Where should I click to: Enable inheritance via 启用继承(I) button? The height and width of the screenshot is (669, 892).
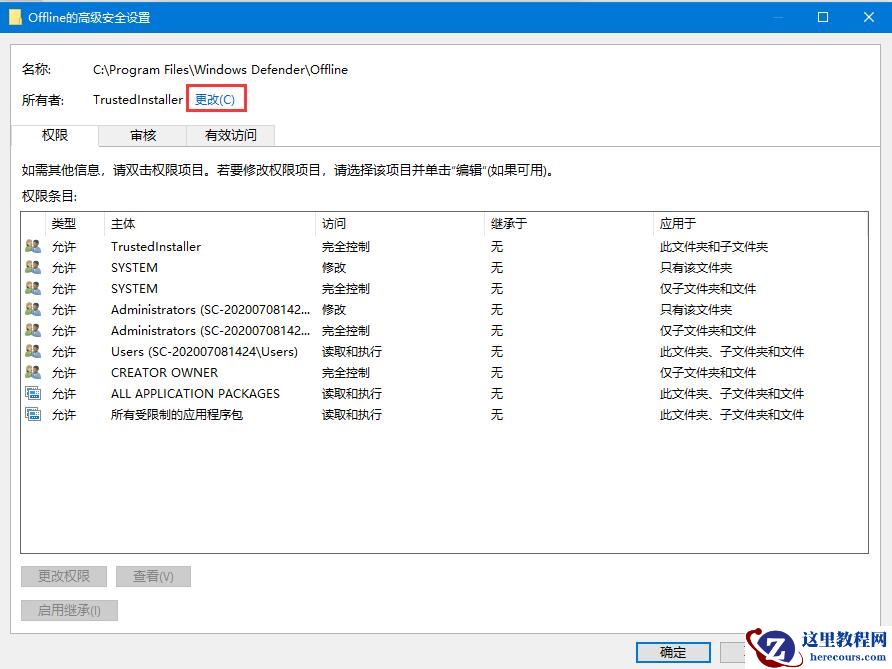(69, 610)
